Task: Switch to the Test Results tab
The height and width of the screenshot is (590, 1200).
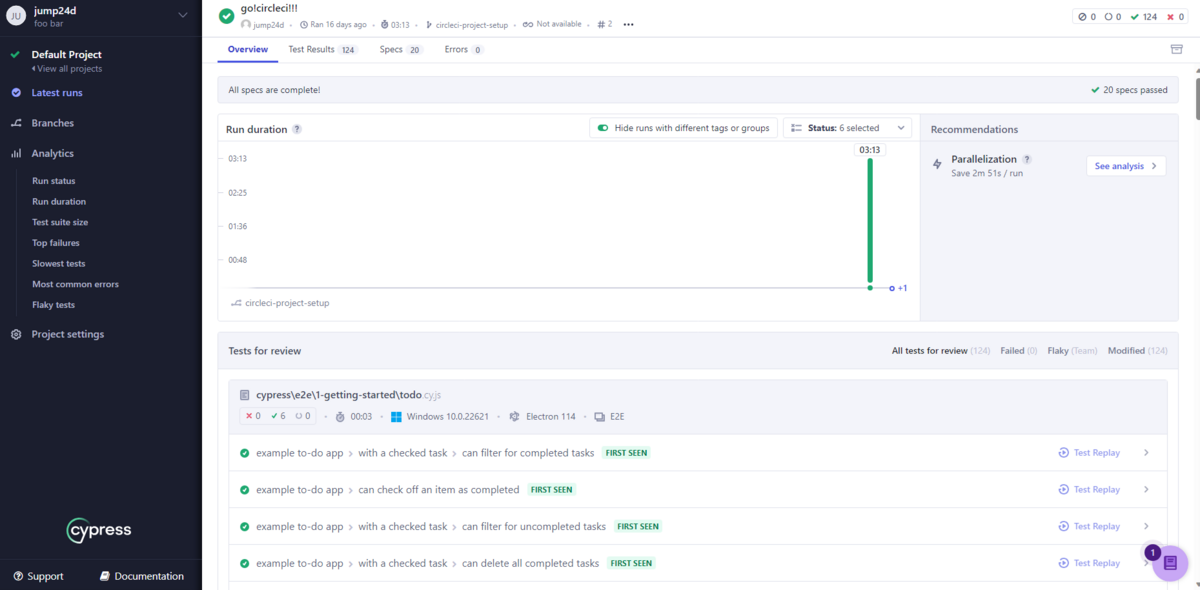Action: point(322,49)
